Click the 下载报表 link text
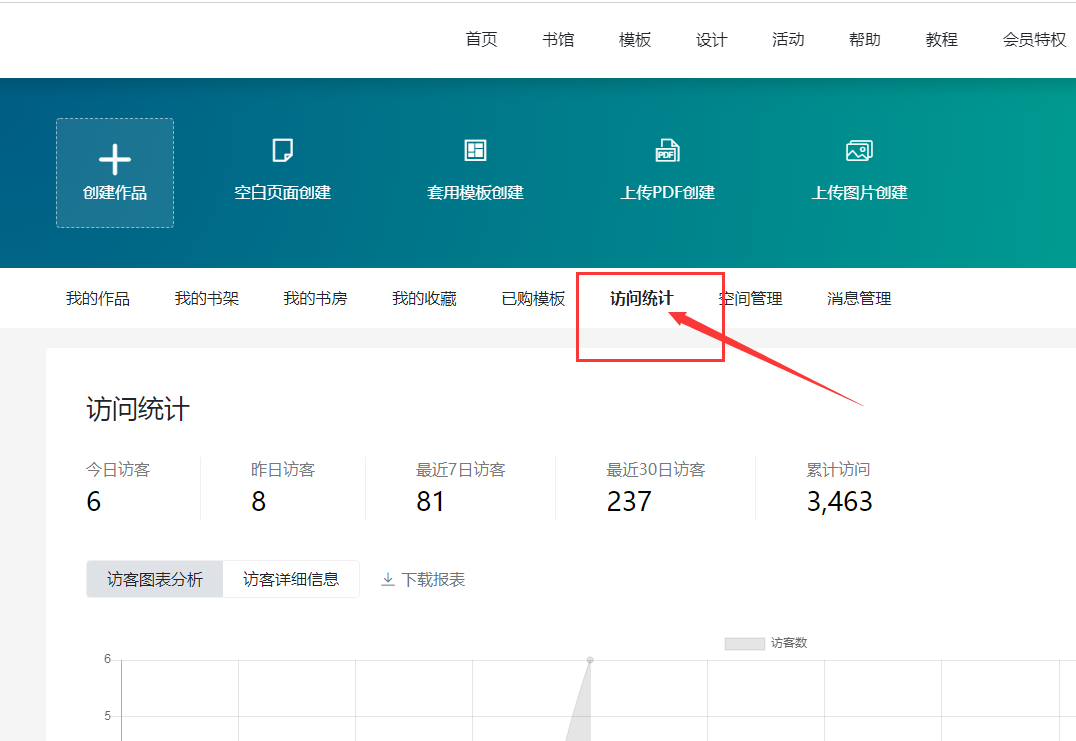 (433, 580)
